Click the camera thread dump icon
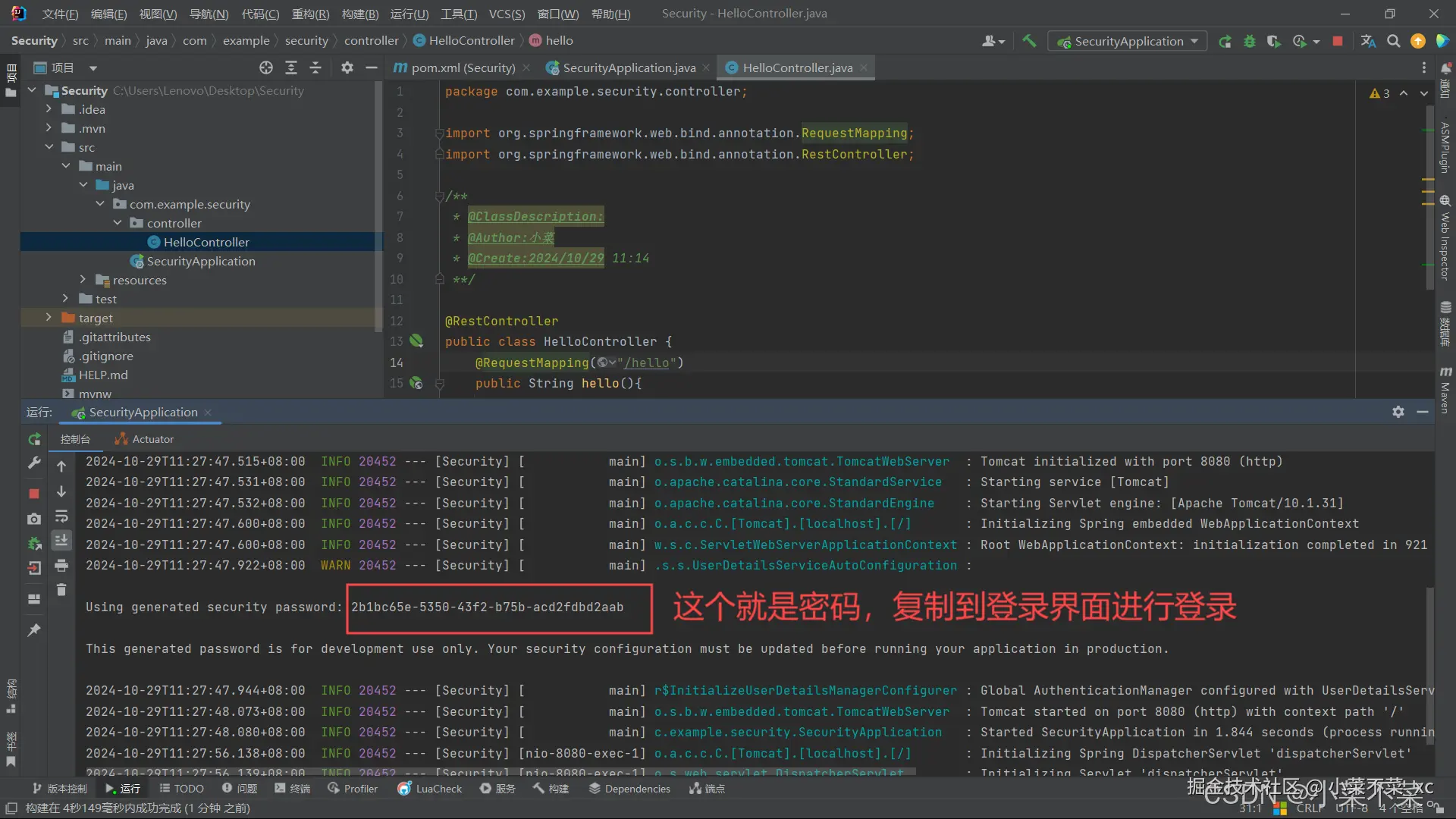 [34, 519]
